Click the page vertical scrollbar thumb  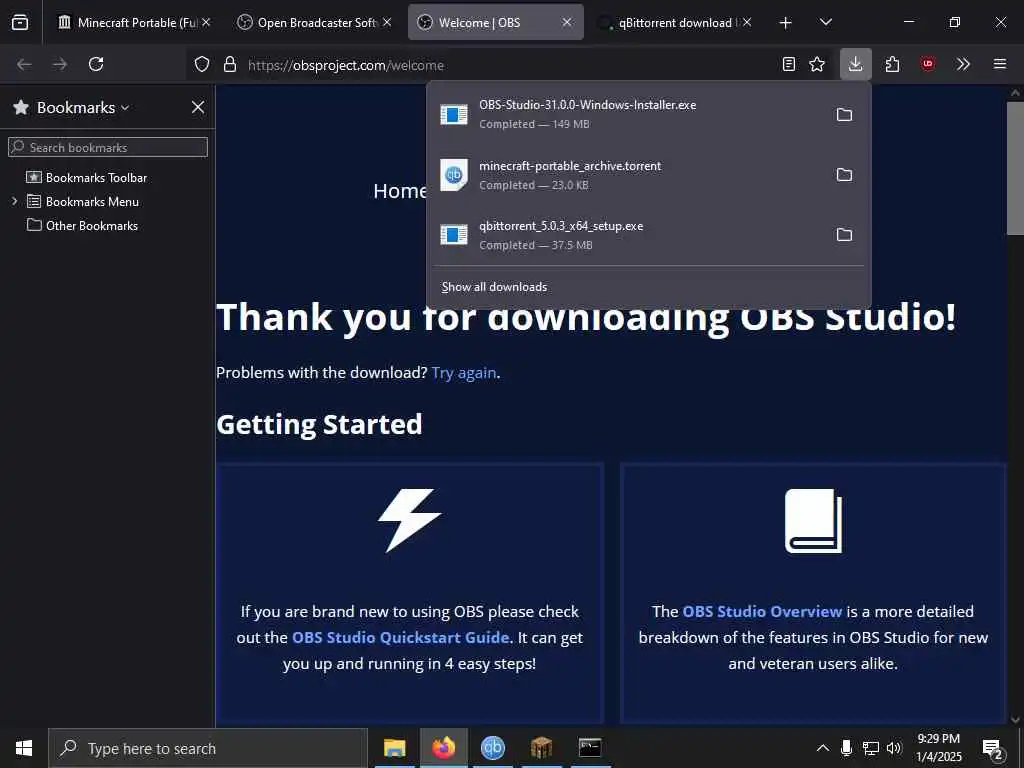coord(1015,167)
